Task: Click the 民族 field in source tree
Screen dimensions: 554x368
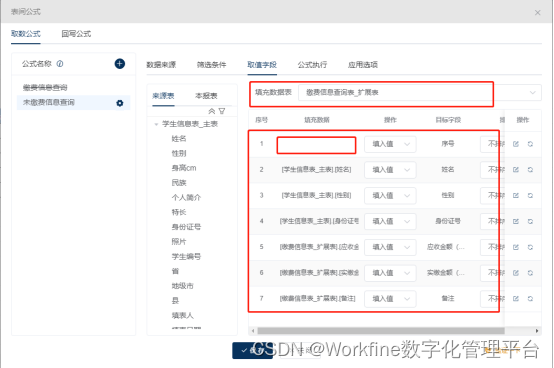Action: (x=179, y=183)
